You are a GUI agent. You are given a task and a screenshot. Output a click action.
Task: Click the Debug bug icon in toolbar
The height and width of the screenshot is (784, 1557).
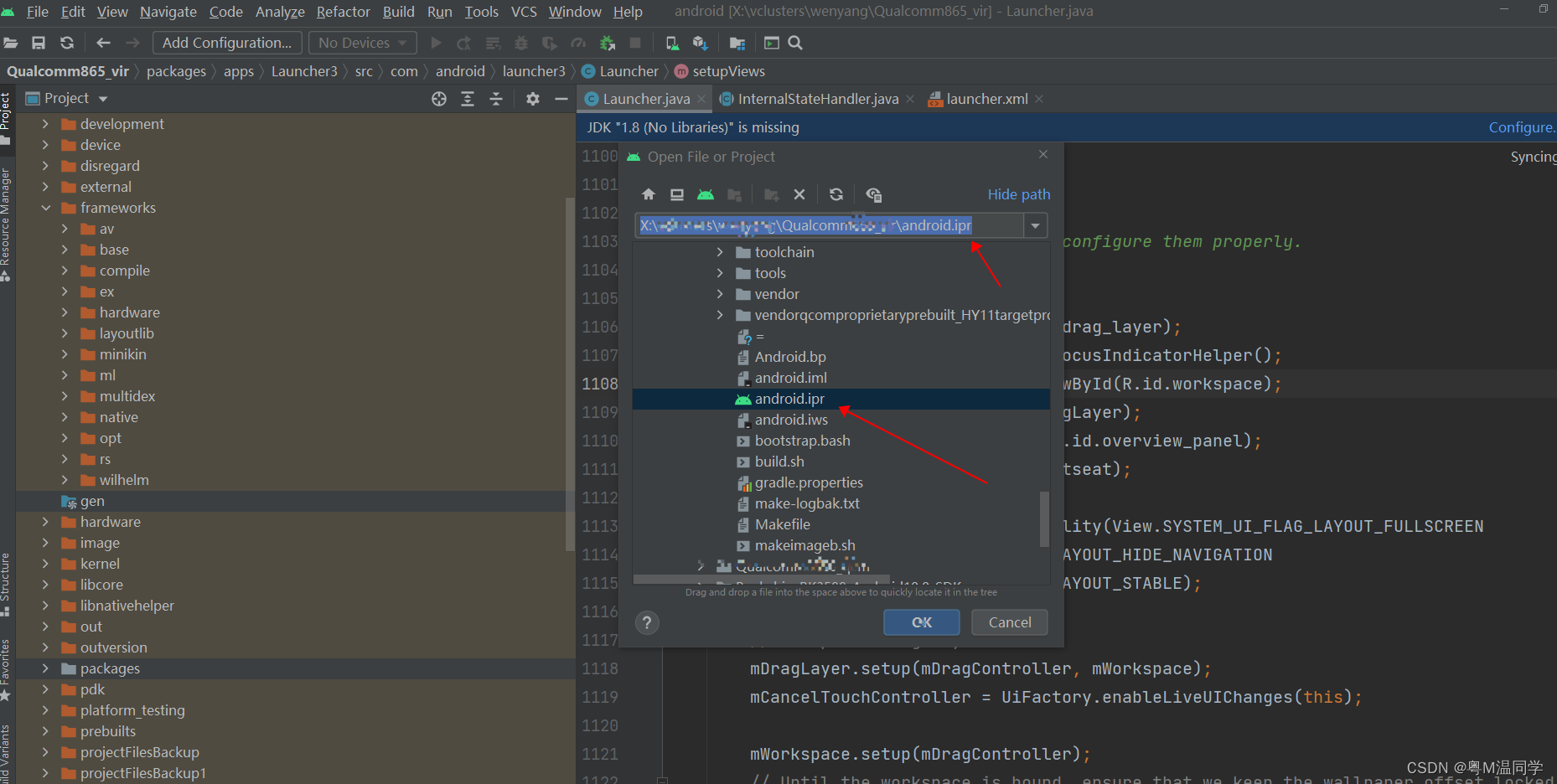click(520, 43)
